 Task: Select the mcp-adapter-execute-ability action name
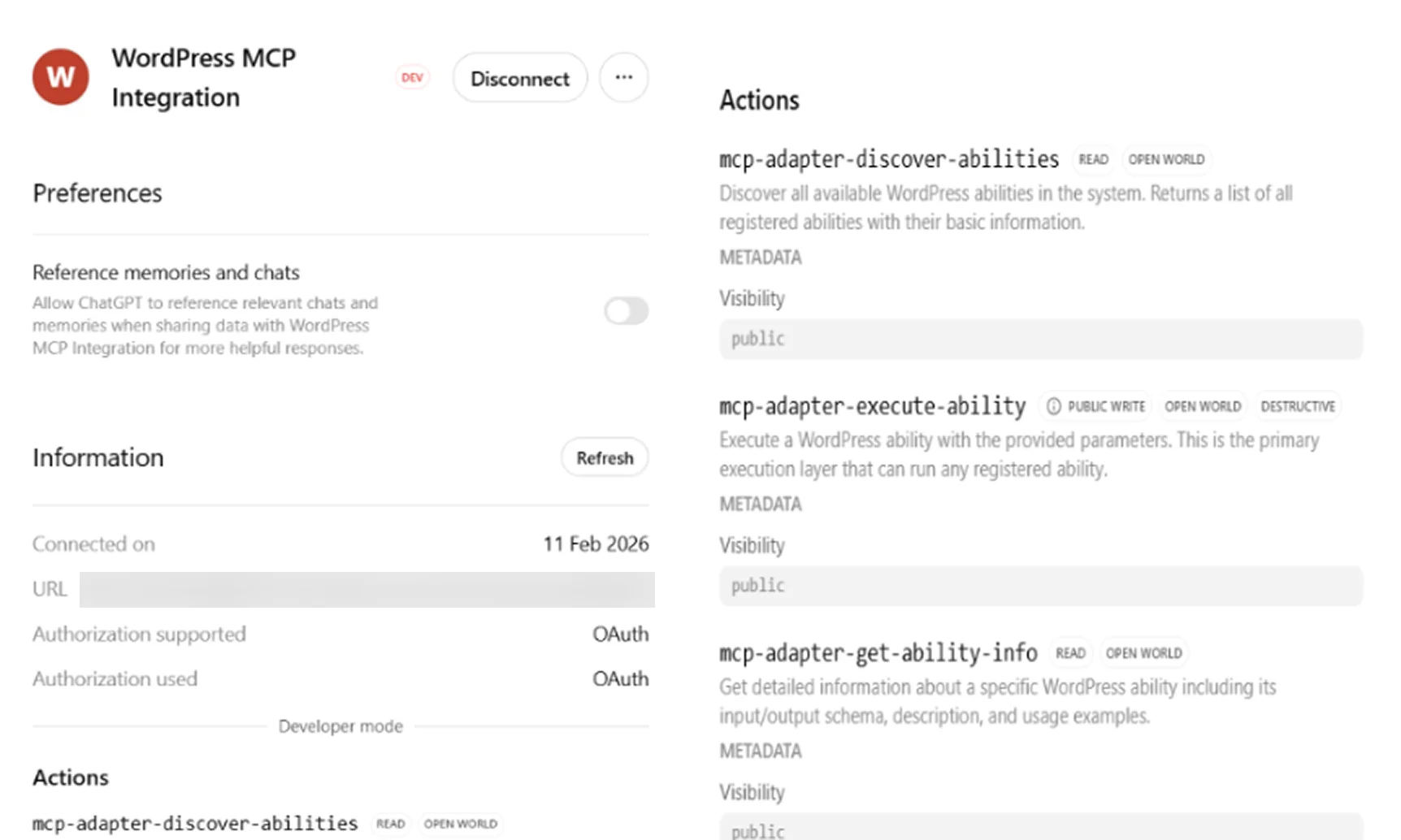tap(872, 405)
